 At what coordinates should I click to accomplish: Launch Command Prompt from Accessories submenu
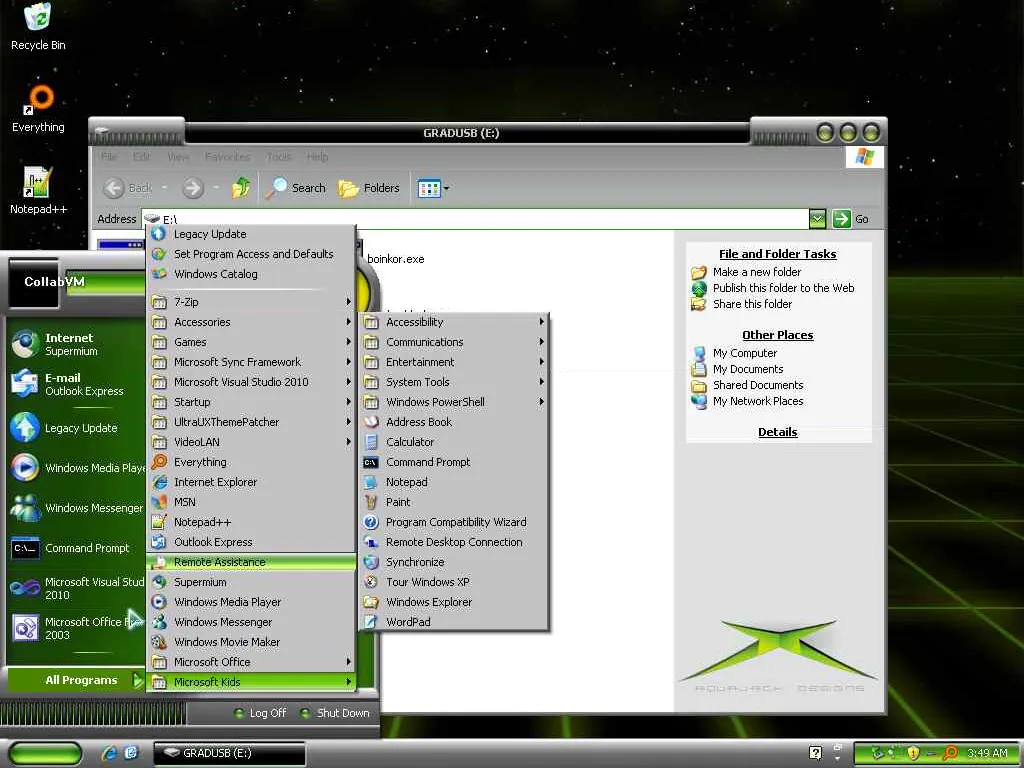point(454,462)
